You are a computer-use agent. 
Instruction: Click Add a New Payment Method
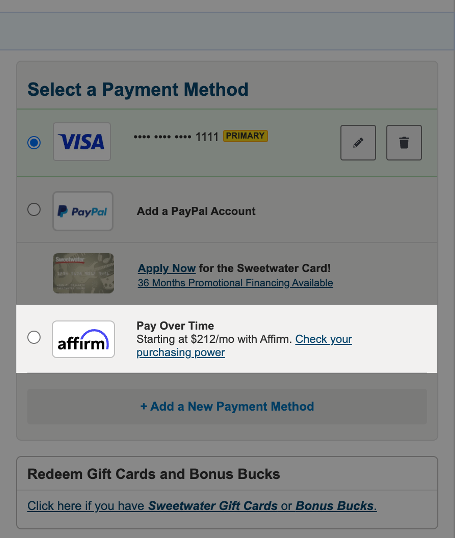click(x=227, y=406)
